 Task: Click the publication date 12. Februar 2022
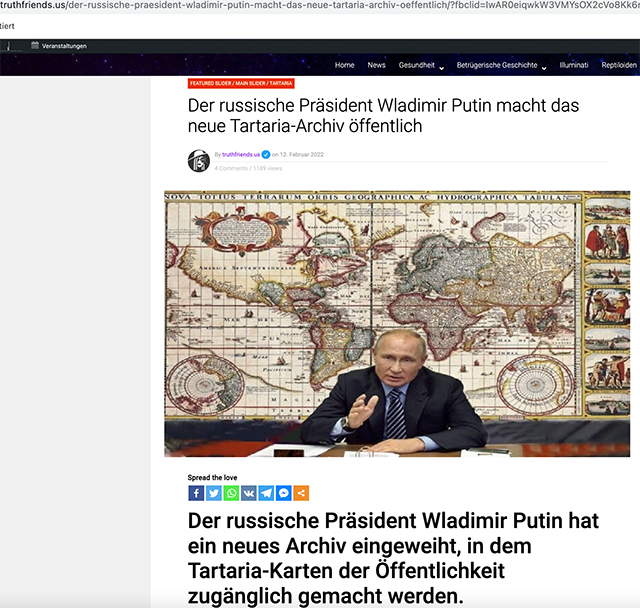coord(302,154)
